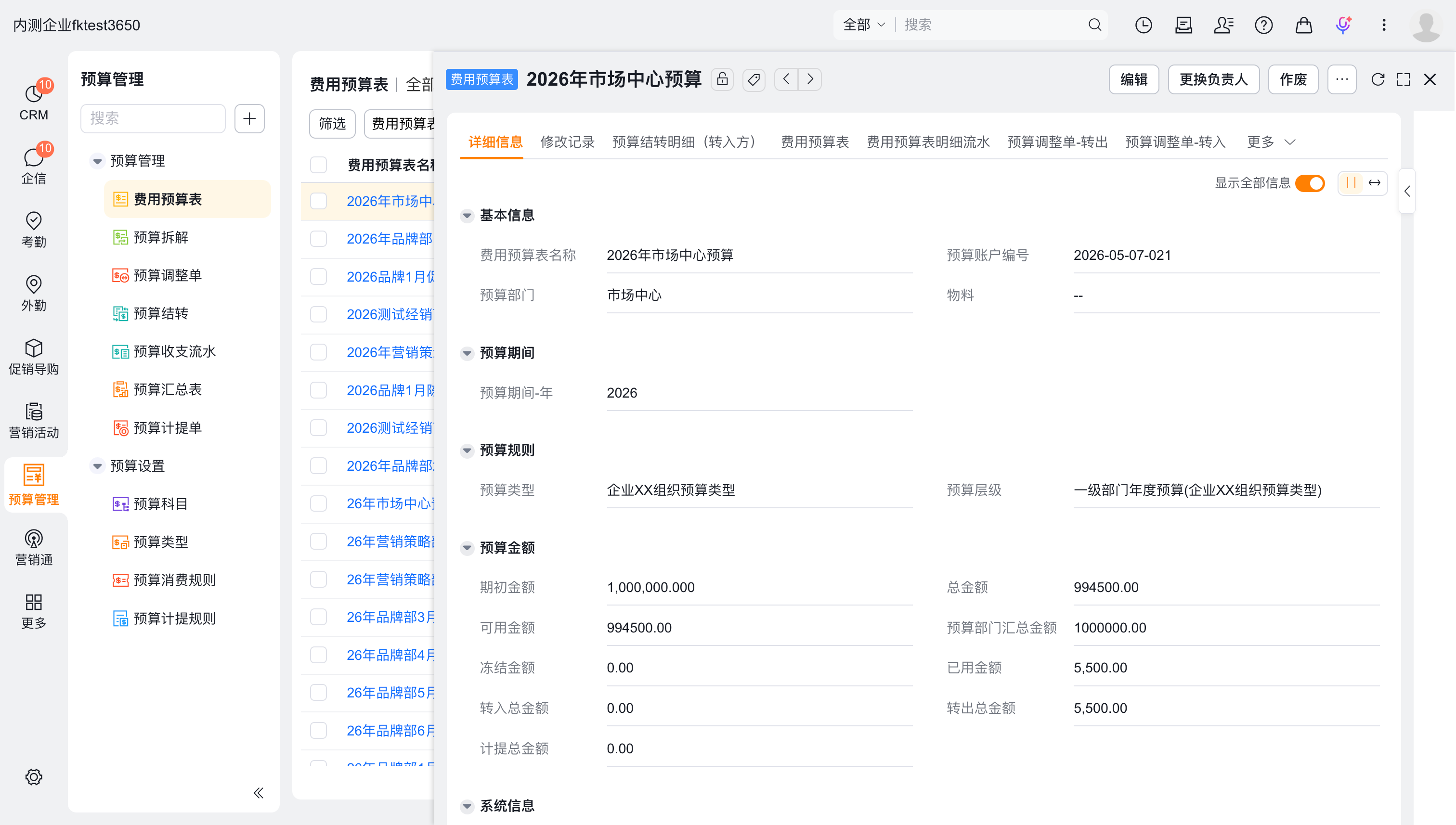Open the 预算调整单-转出 tab

pos(1057,142)
